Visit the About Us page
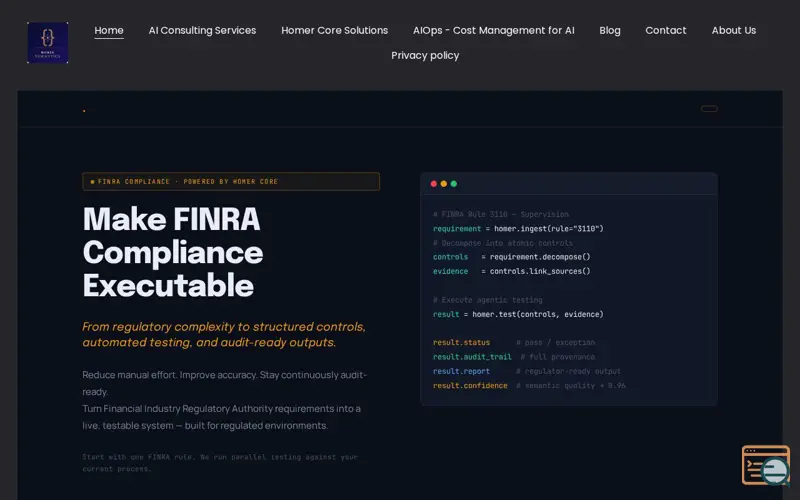 click(734, 30)
